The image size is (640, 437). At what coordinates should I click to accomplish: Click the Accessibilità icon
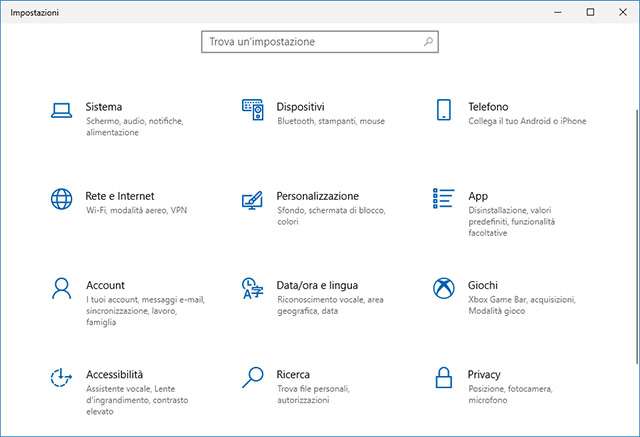coord(61,377)
